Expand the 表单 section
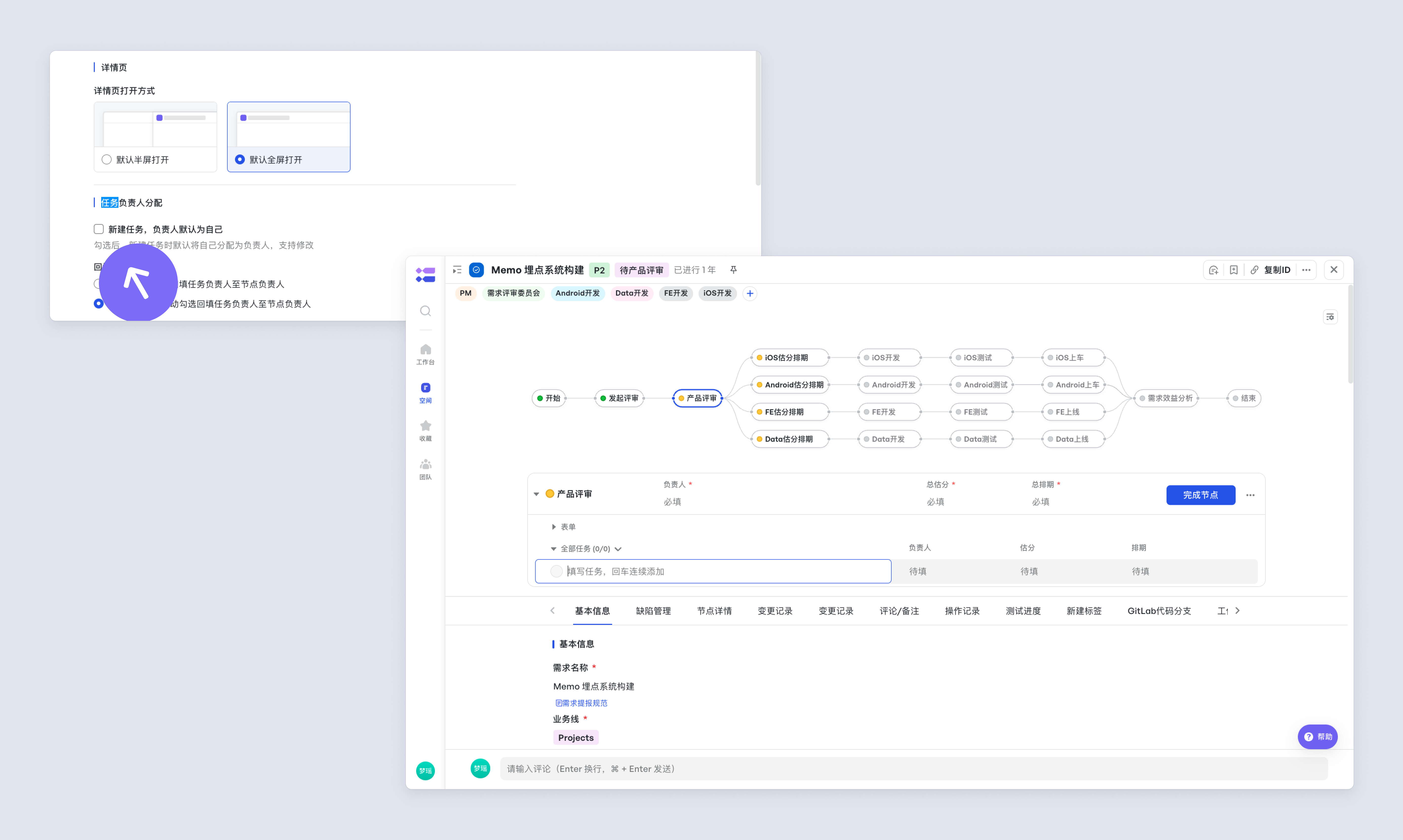Screen dimensions: 1403x840 point(554,527)
